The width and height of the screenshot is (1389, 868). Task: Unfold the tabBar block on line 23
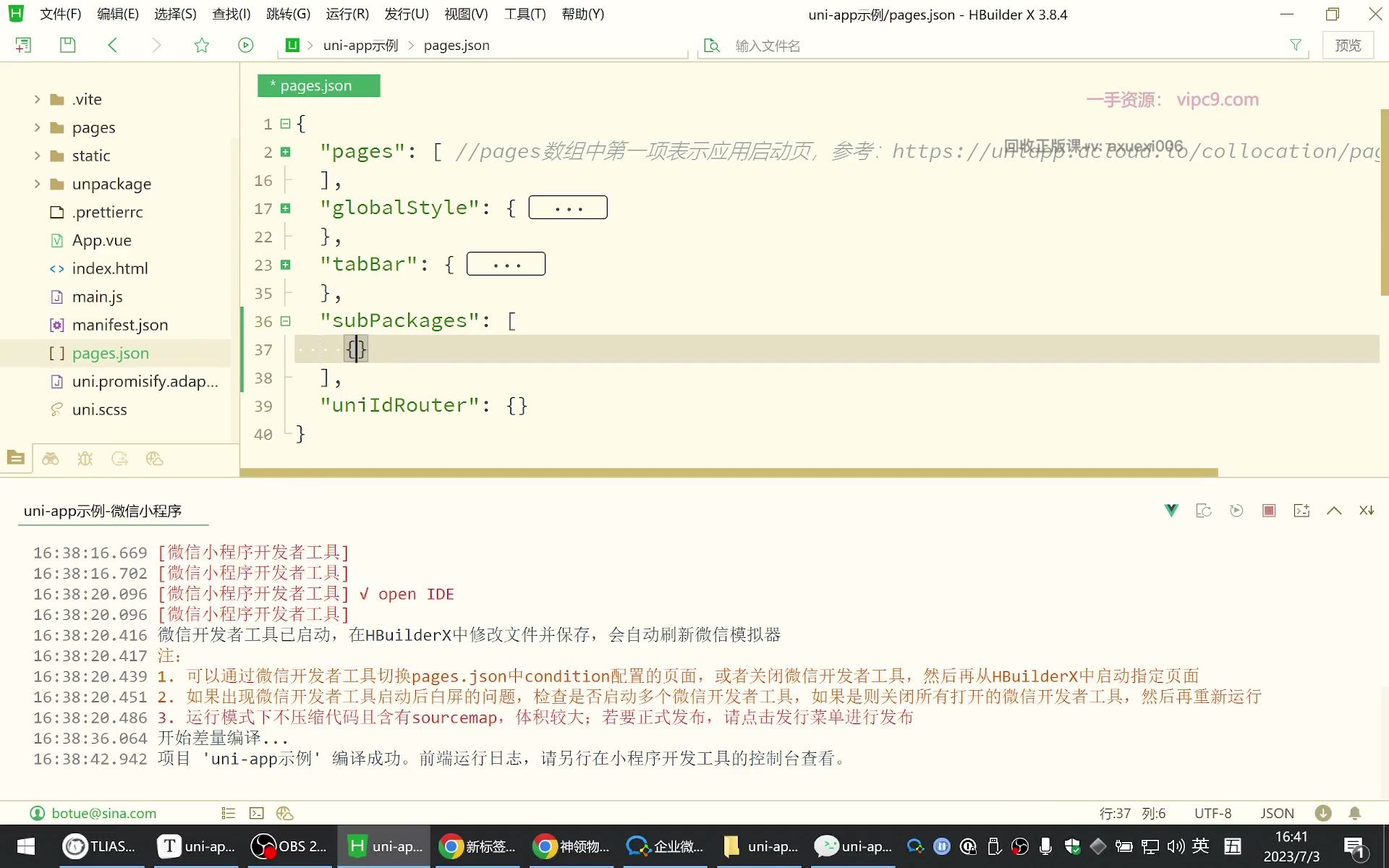(x=286, y=265)
